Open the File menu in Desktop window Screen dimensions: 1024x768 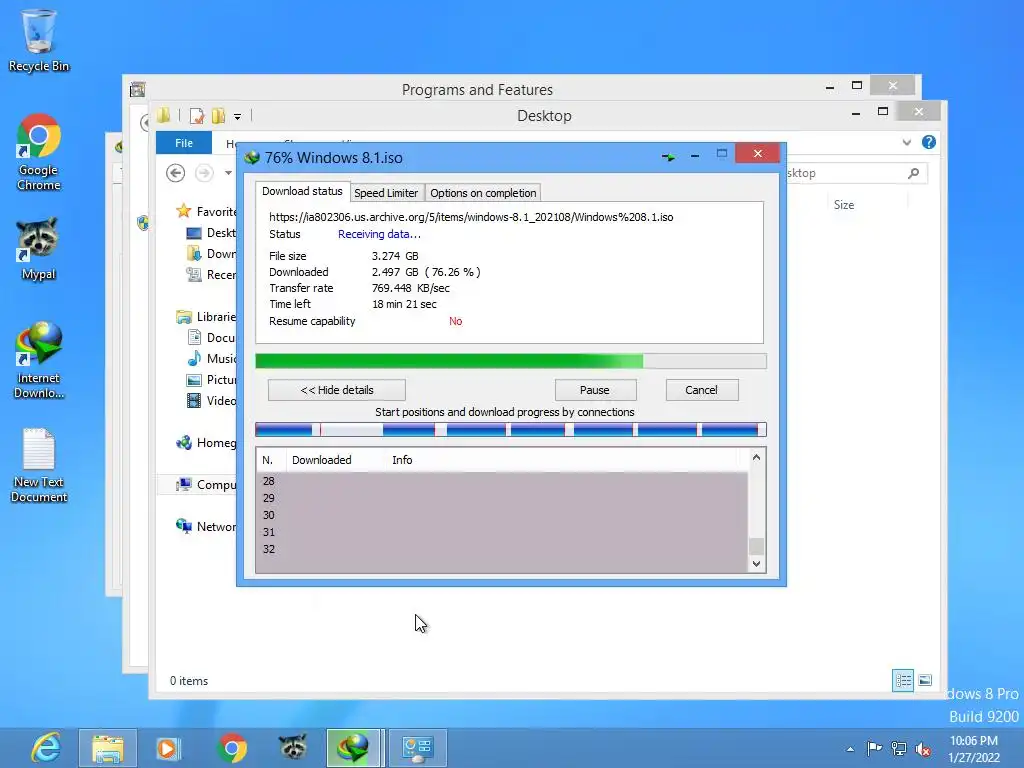click(184, 142)
